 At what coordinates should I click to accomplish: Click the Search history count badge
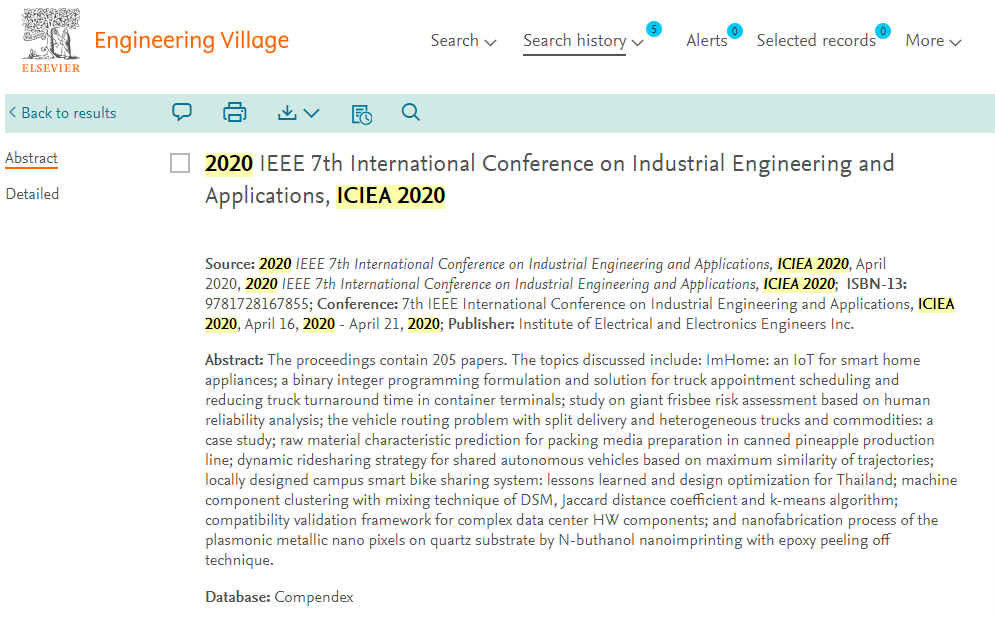pos(653,29)
